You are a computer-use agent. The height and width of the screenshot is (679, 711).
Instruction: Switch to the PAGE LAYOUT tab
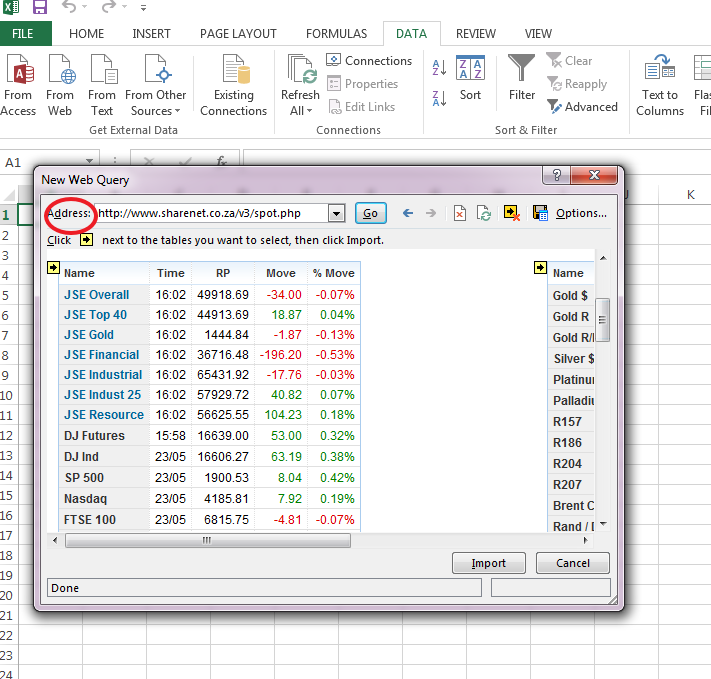point(238,34)
